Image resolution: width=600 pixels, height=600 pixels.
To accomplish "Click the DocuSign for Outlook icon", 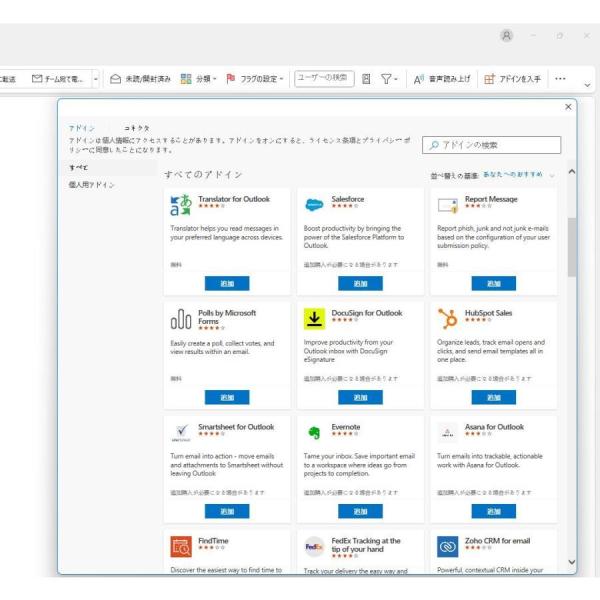I will tap(314, 319).
